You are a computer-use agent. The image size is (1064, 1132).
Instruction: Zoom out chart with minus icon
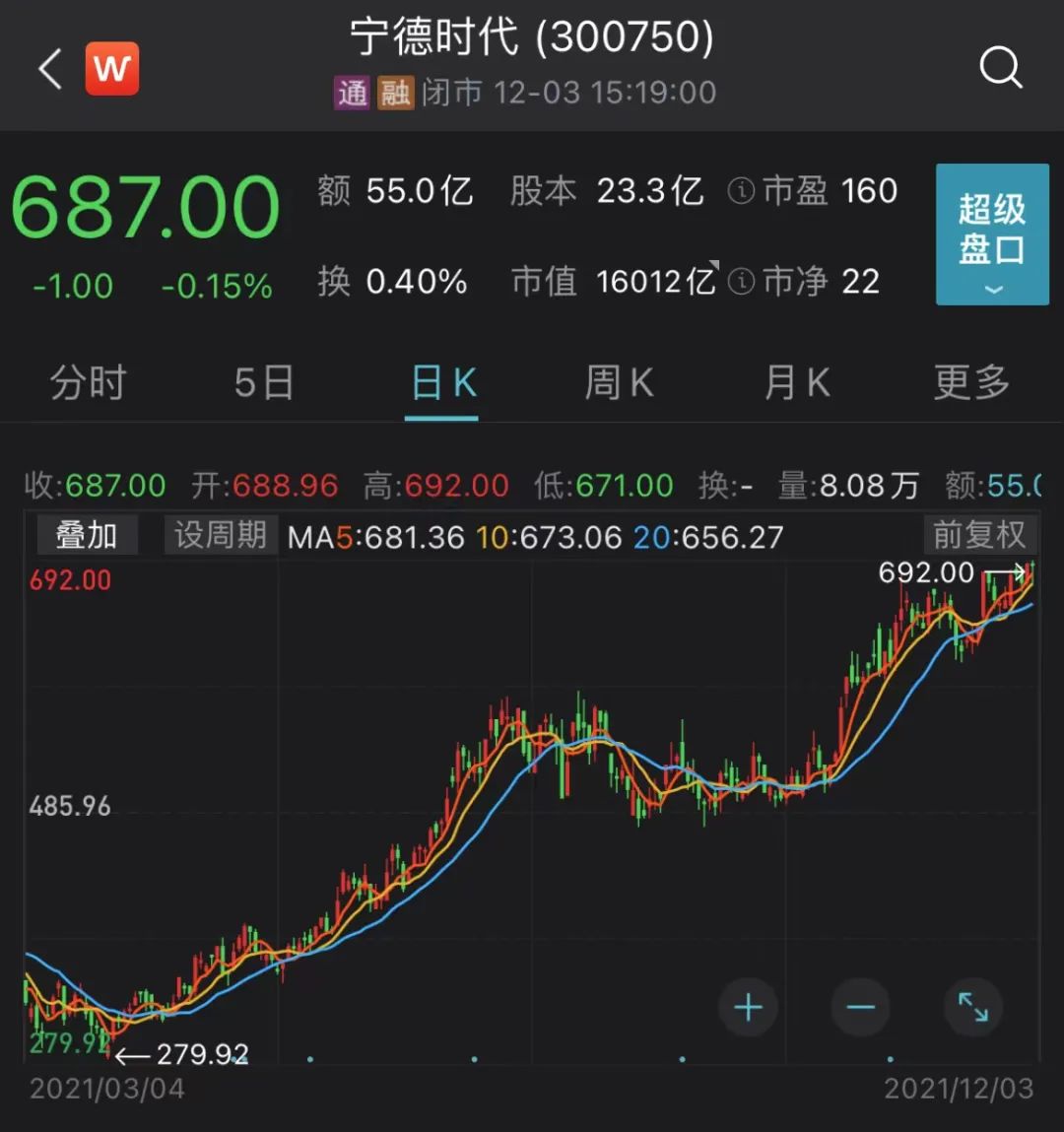pyautogui.click(x=860, y=1007)
